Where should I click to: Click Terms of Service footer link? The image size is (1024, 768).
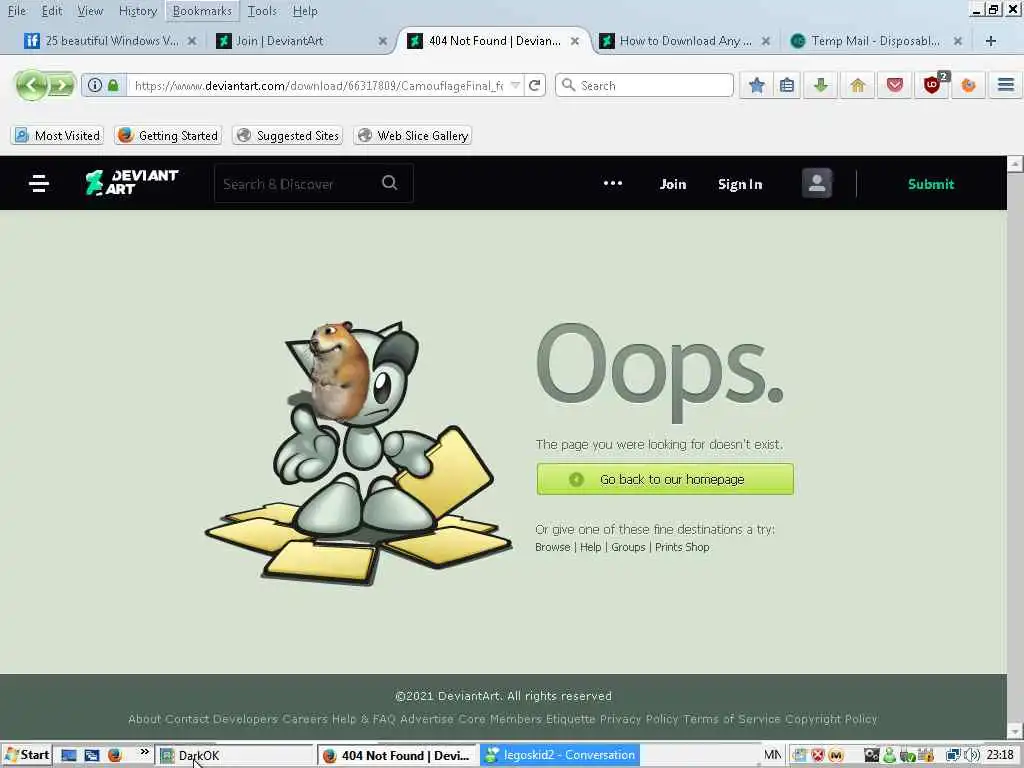(x=731, y=719)
